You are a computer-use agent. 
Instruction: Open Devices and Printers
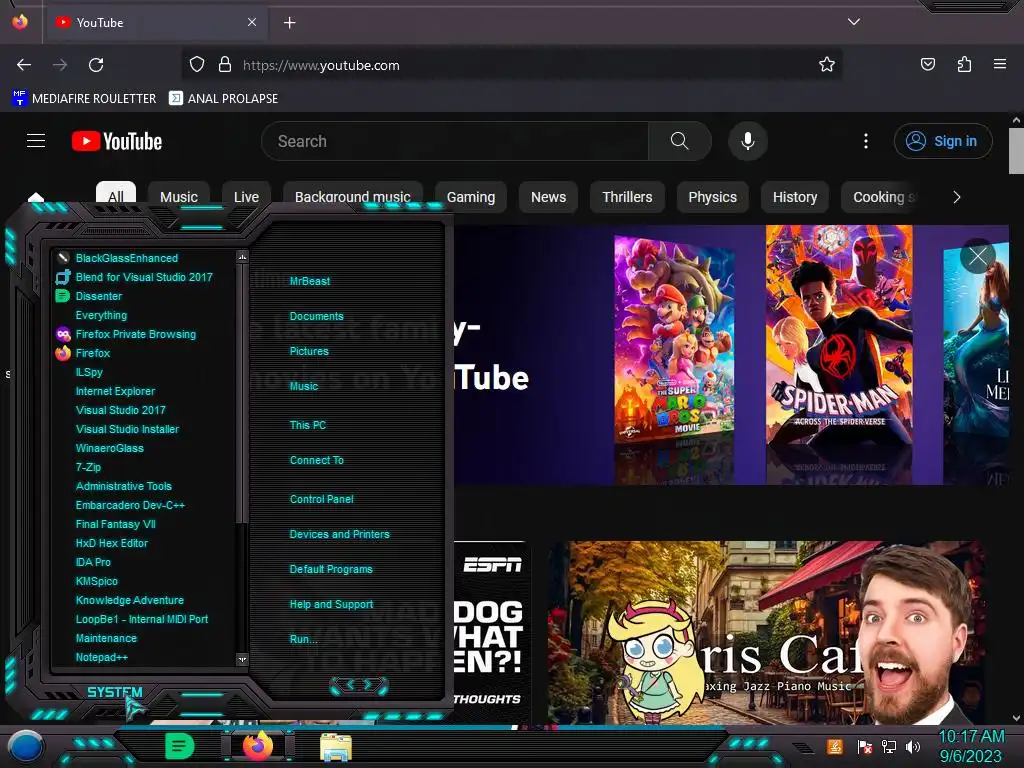[339, 534]
